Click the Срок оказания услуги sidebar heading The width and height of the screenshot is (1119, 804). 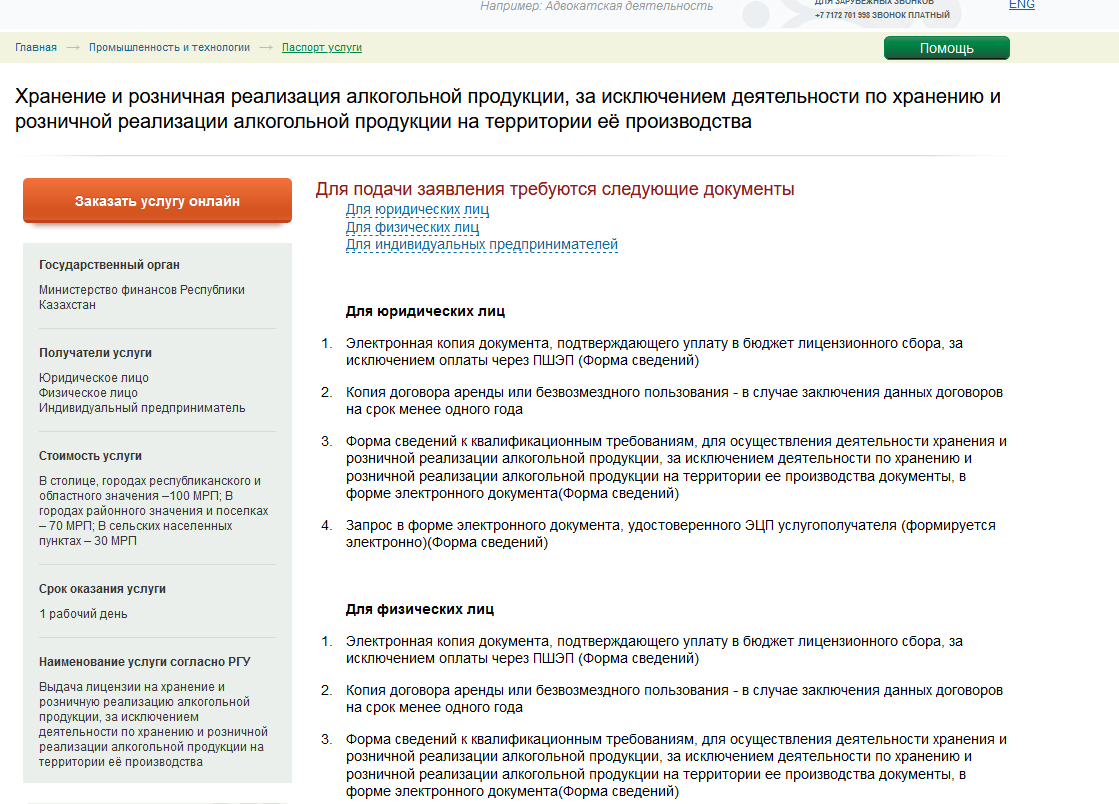pos(102,589)
